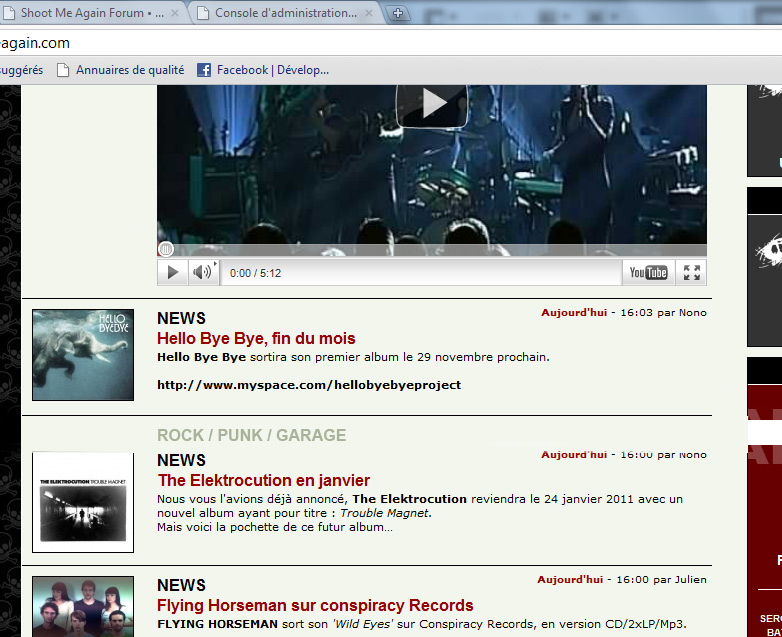Click the NEWS heading above The Elektrocution
This screenshot has height=637, width=782.
pos(182,460)
